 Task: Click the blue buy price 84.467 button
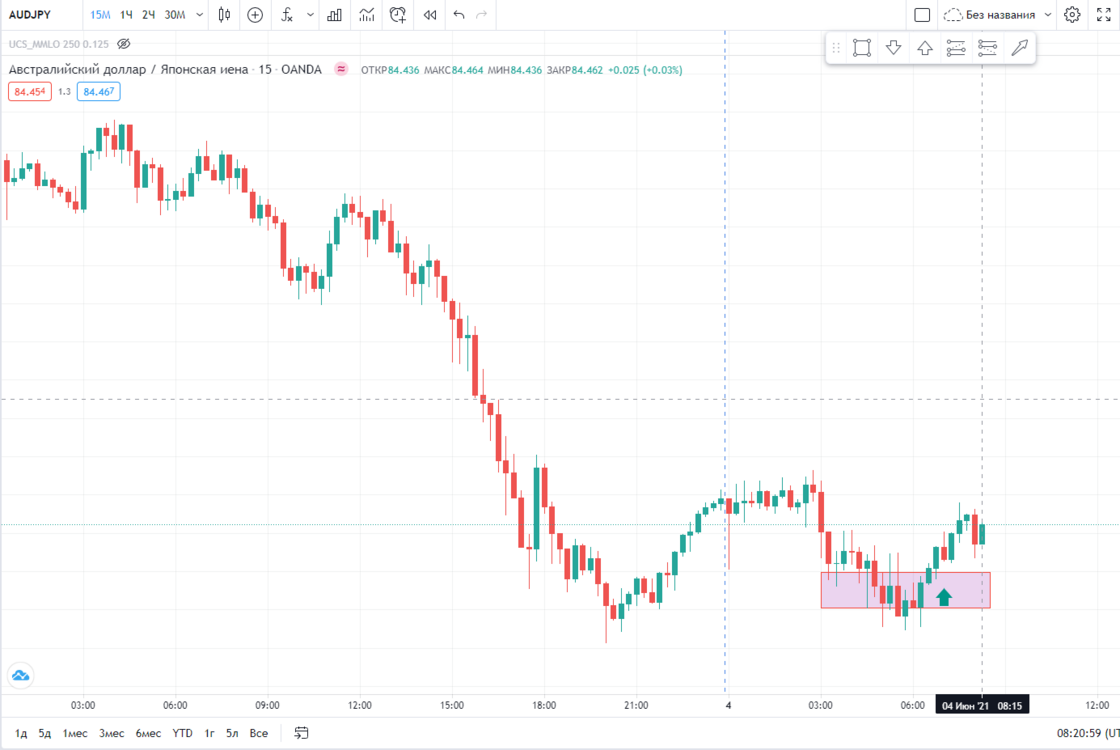coord(99,91)
